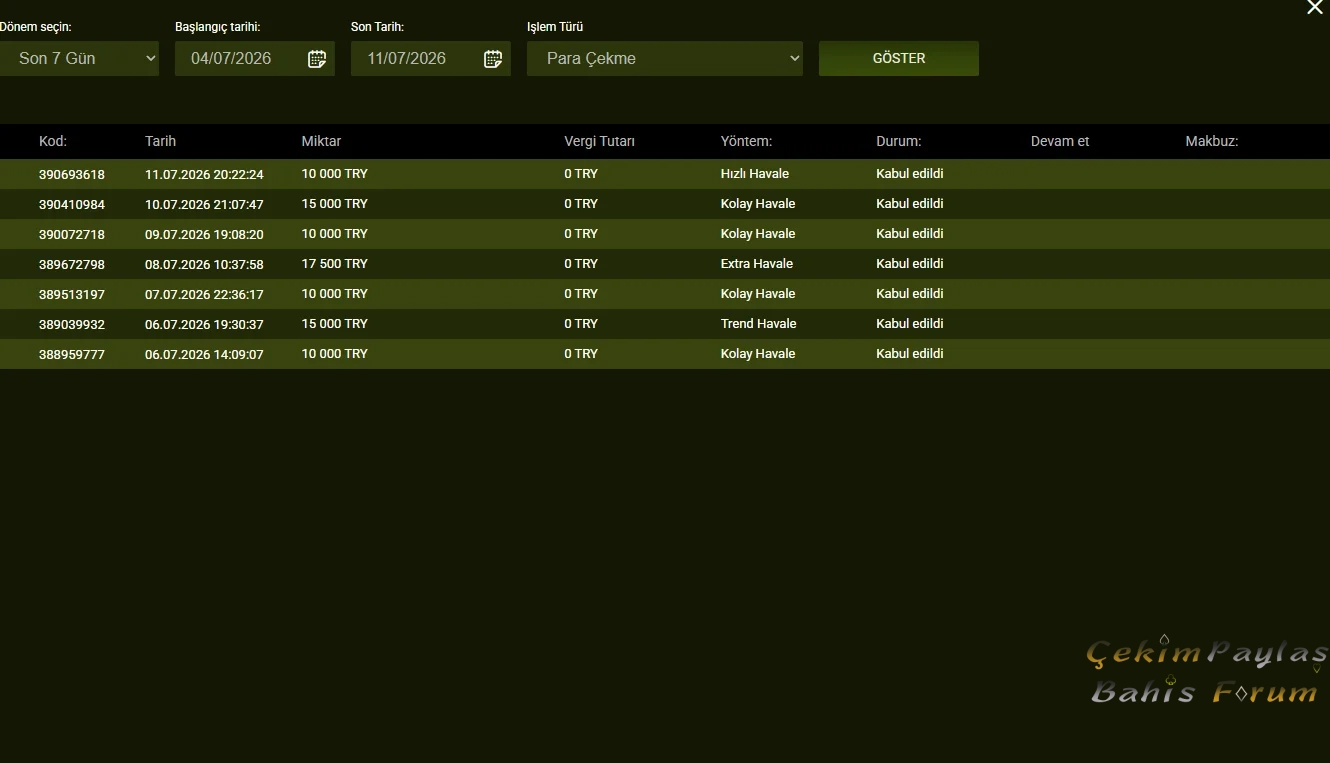Image resolution: width=1330 pixels, height=763 pixels.
Task: Edit the start date field 04/07/2026
Action: click(x=255, y=58)
